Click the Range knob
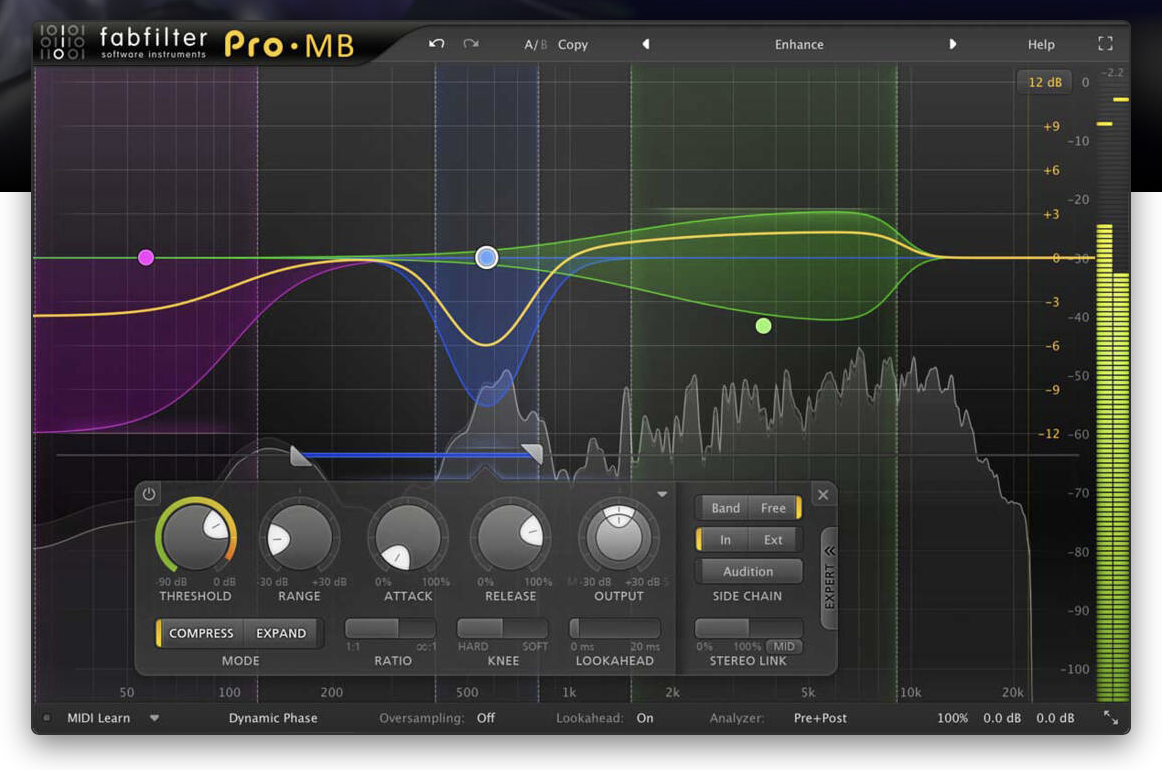The width and height of the screenshot is (1162, 770). coord(299,538)
